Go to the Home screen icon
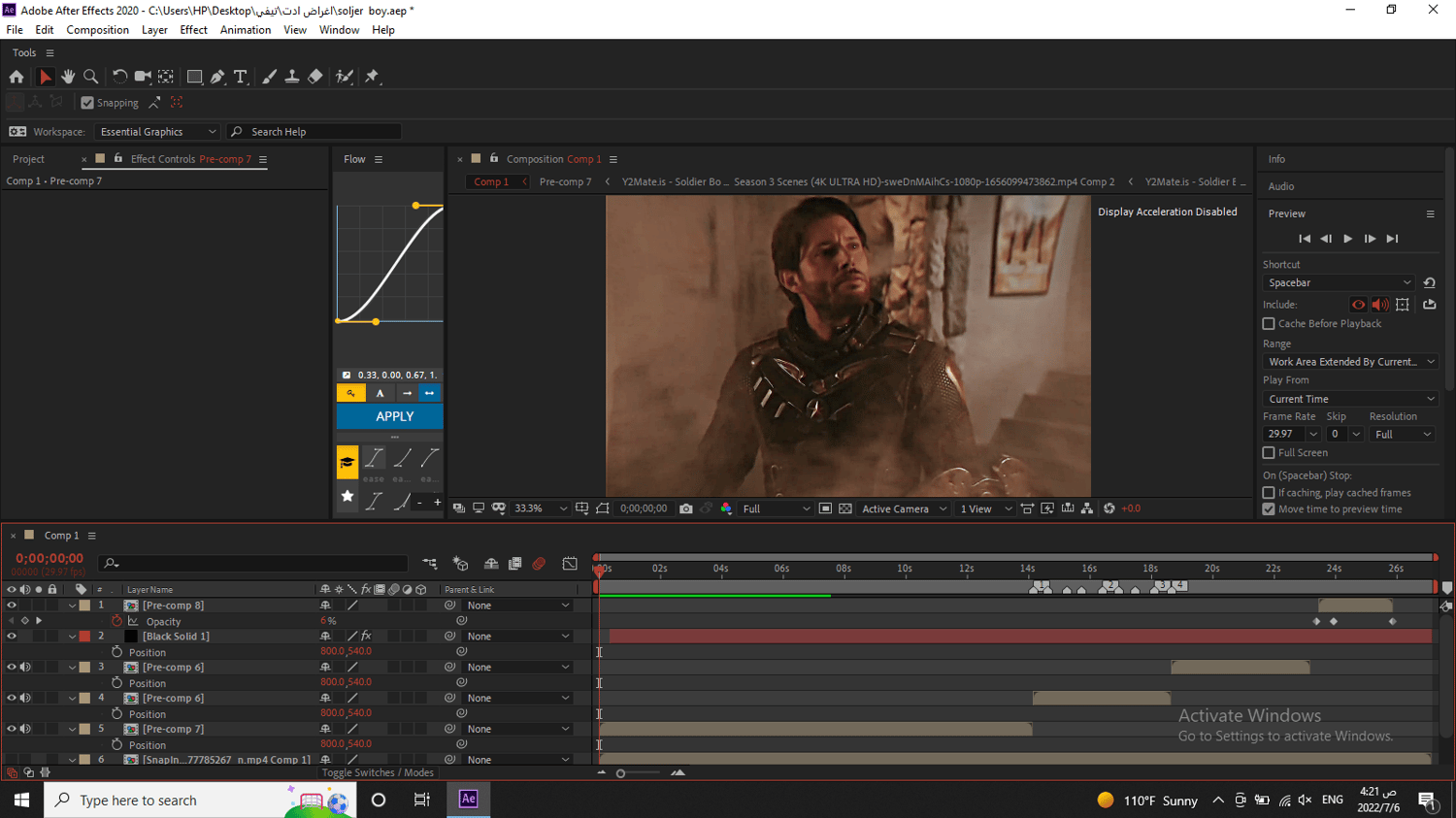 (x=17, y=77)
